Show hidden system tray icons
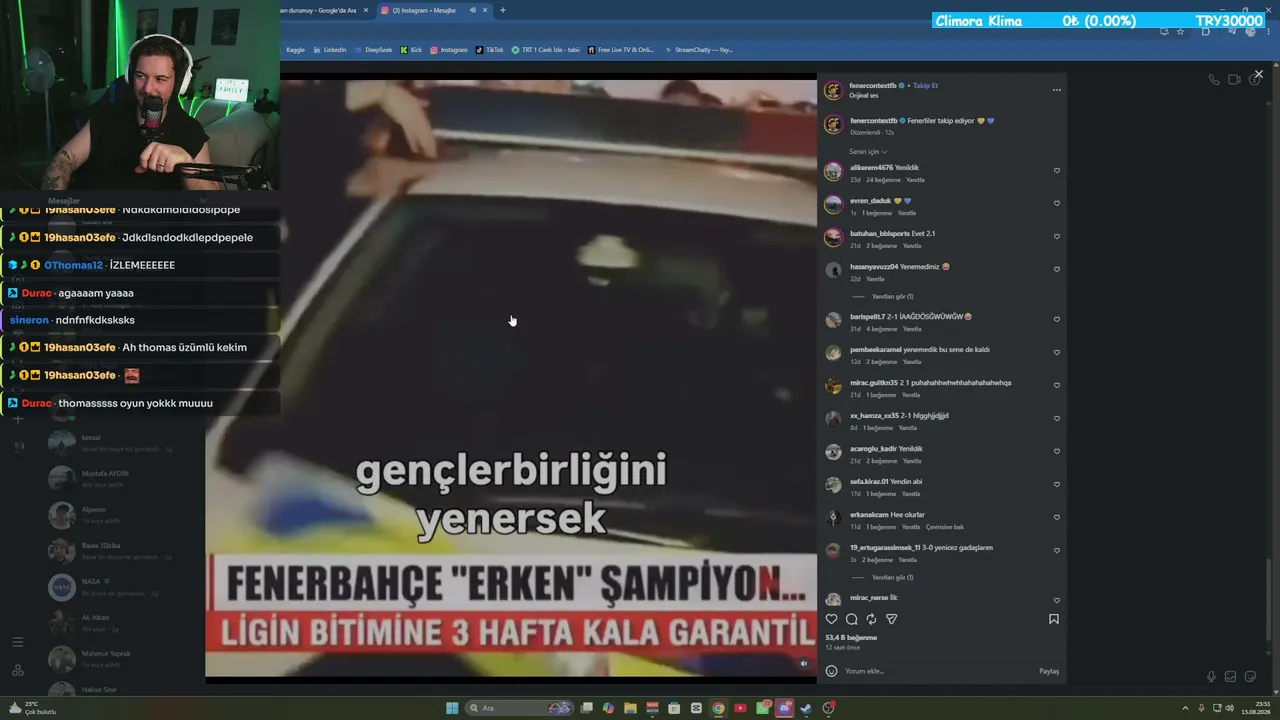Image resolution: width=1280 pixels, height=720 pixels. point(1186,708)
